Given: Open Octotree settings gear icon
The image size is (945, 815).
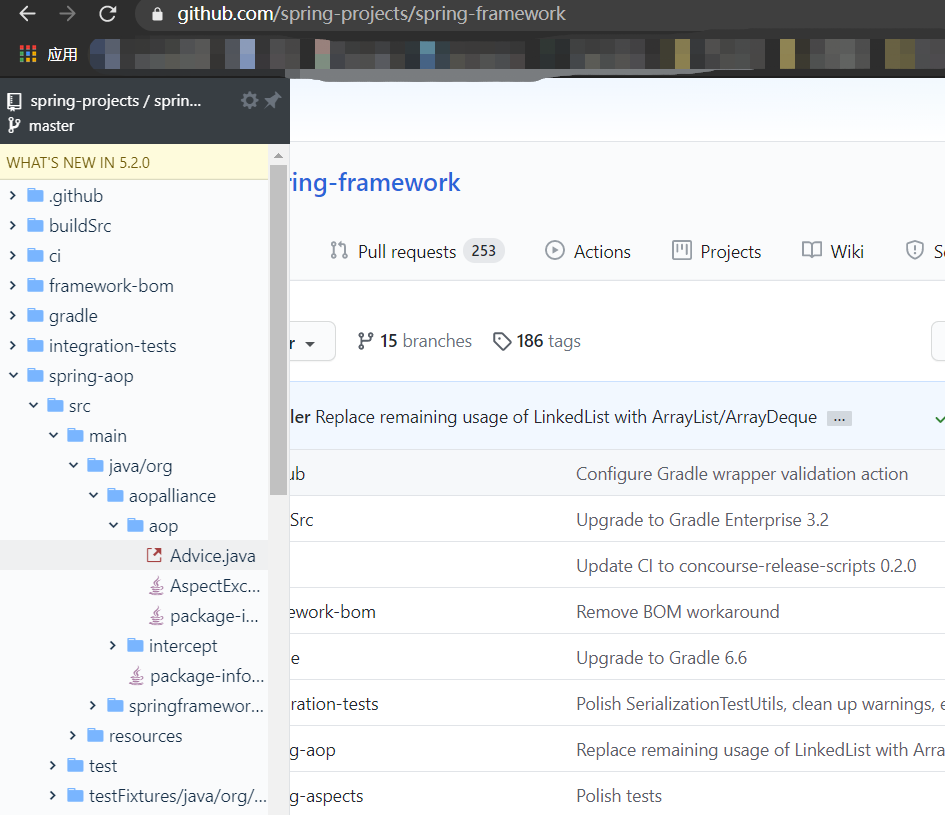Looking at the screenshot, I should click(x=250, y=100).
